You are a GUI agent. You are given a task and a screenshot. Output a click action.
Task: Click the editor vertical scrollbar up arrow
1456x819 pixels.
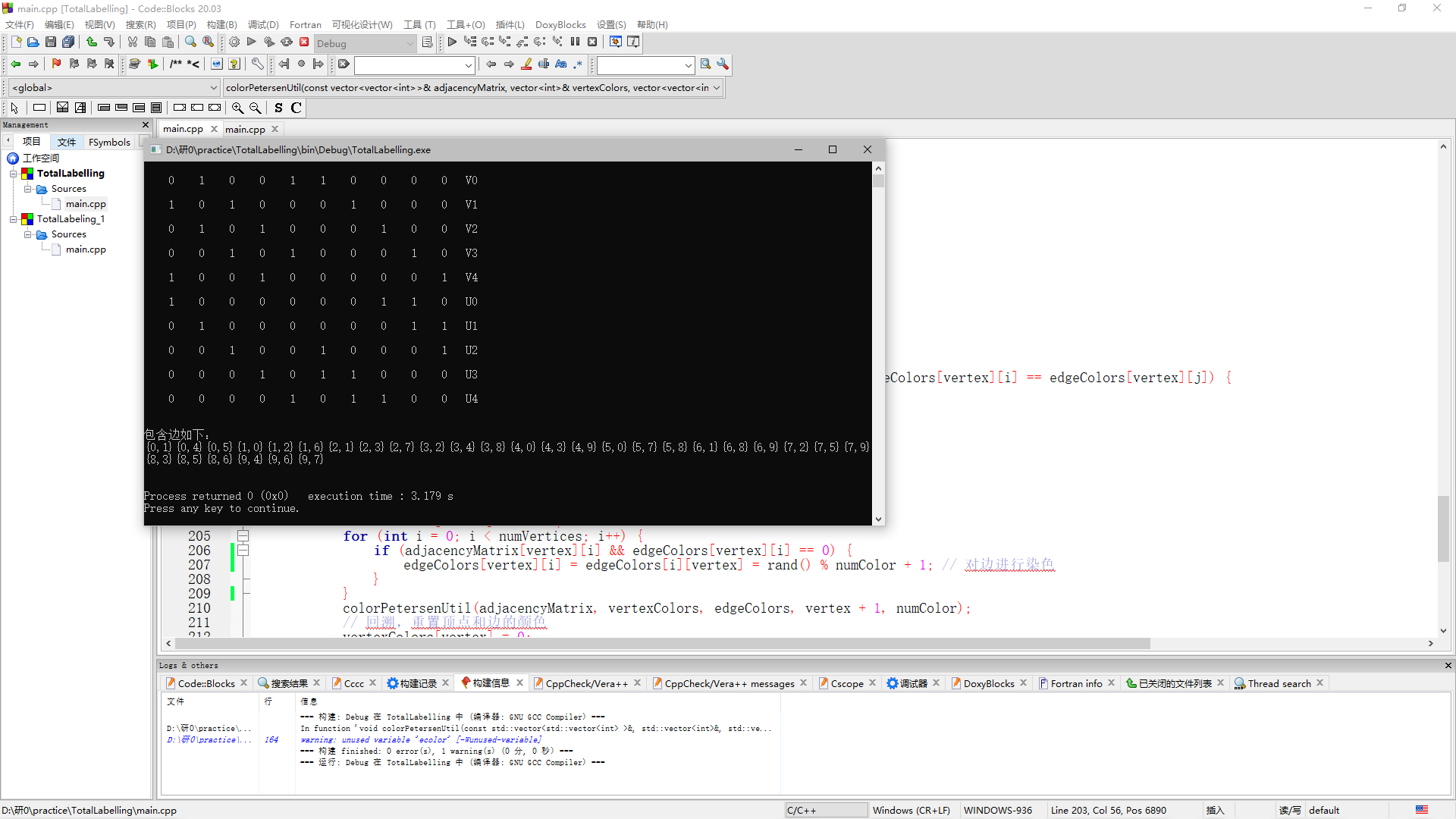[1443, 146]
